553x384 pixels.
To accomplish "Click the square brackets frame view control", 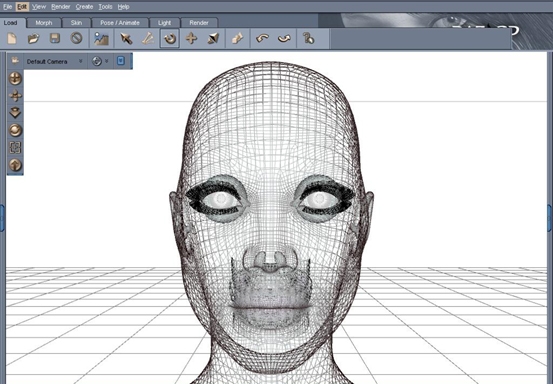I will click(15, 148).
